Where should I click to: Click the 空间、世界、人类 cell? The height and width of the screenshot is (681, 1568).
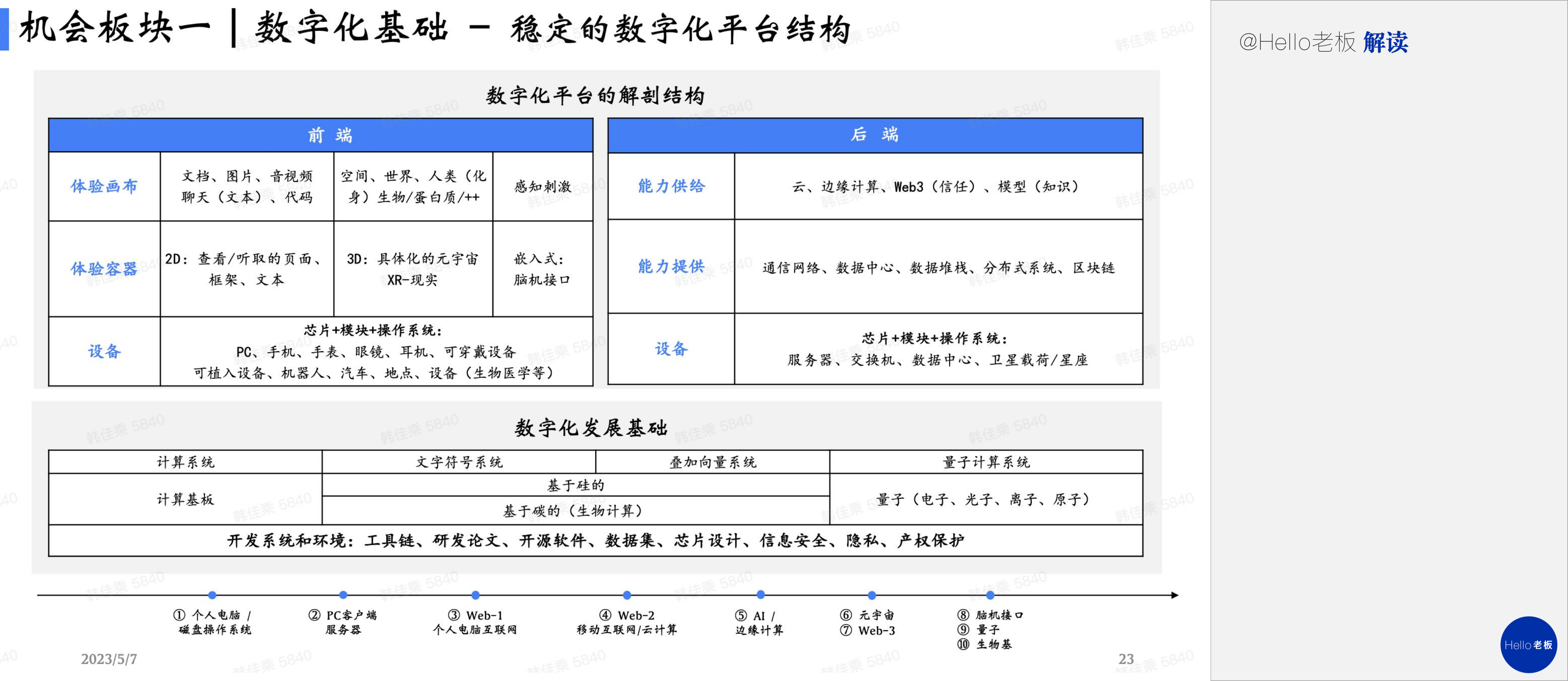413,186
